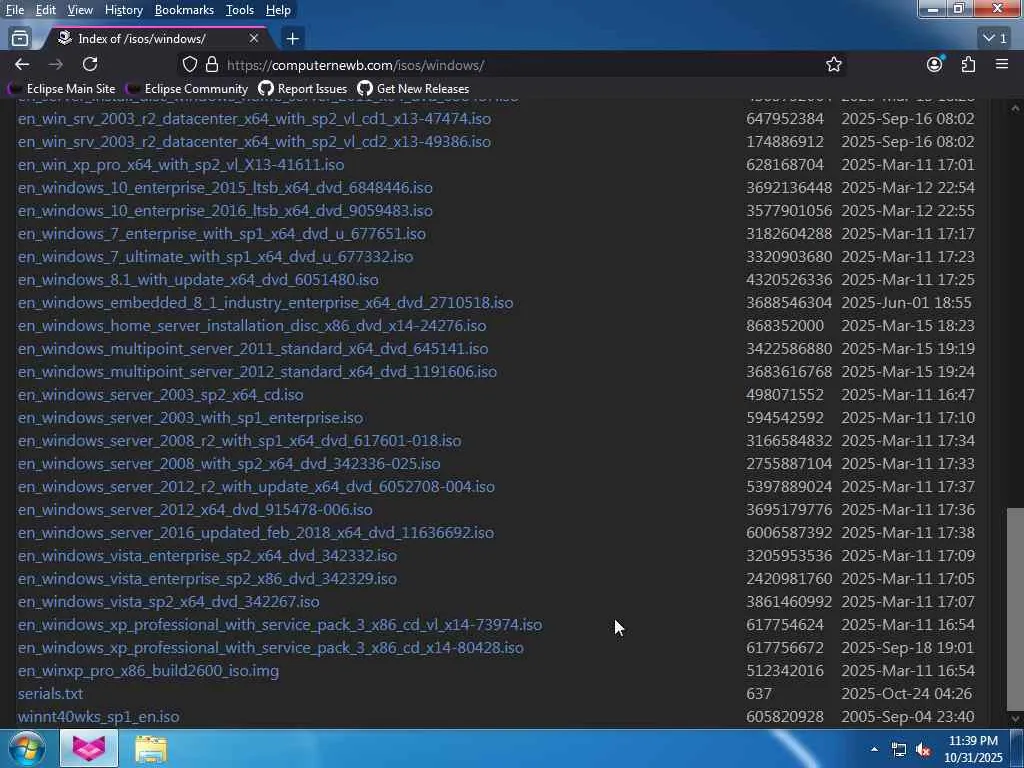1024x768 pixels.
Task: Bookmark this page with the star icon
Action: tap(833, 64)
